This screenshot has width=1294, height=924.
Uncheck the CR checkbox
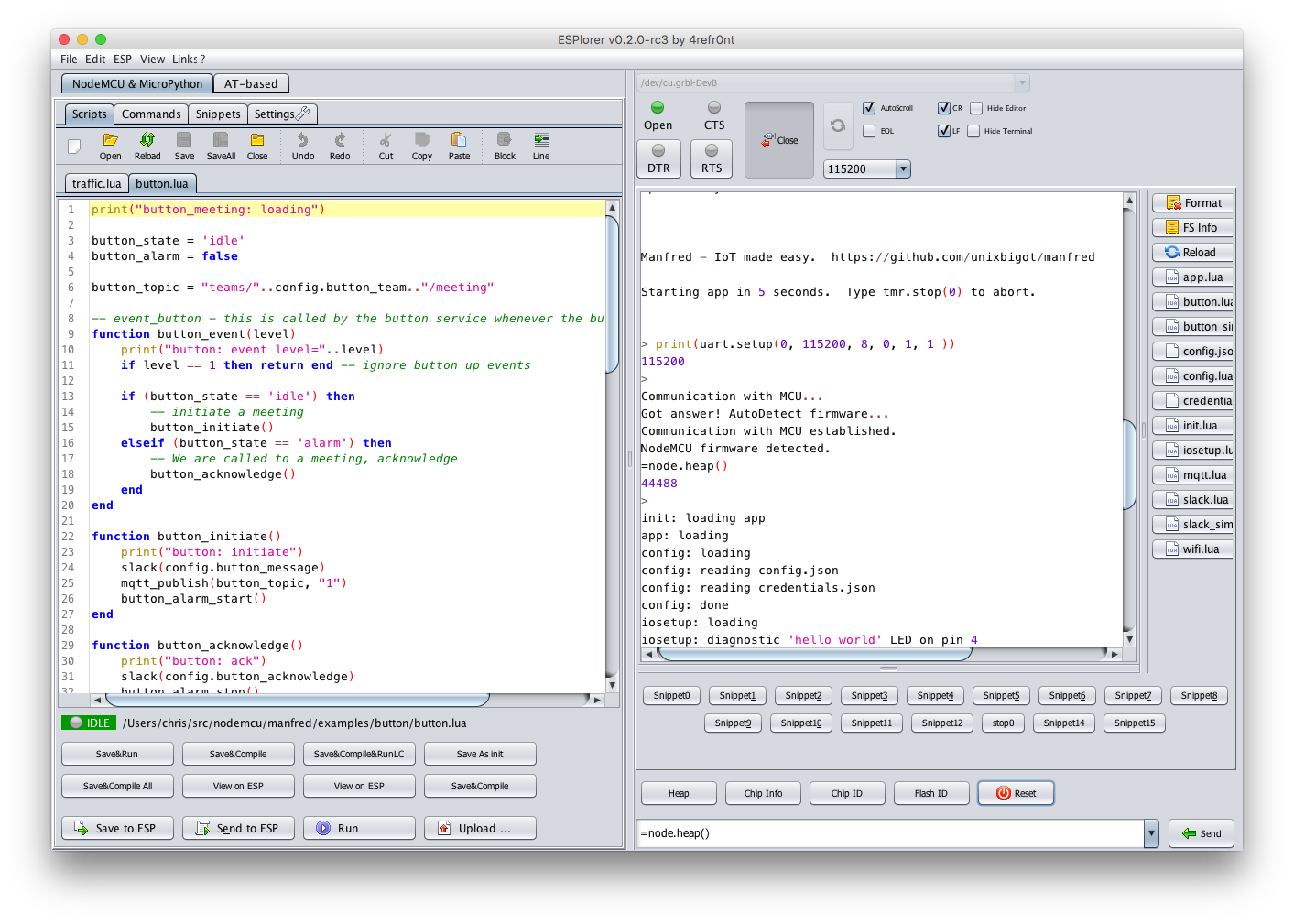click(x=943, y=108)
